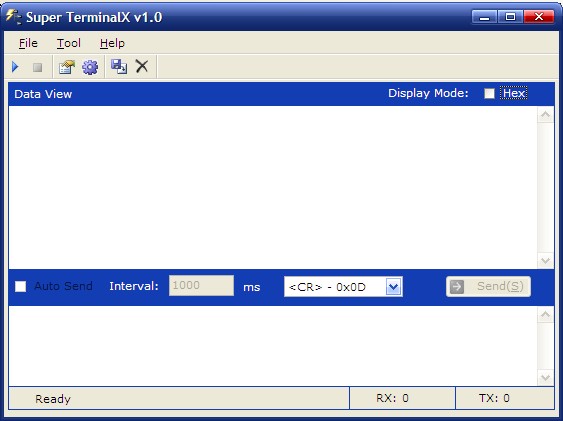Open settings via the blue gear icon
The height and width of the screenshot is (421, 563).
point(90,67)
